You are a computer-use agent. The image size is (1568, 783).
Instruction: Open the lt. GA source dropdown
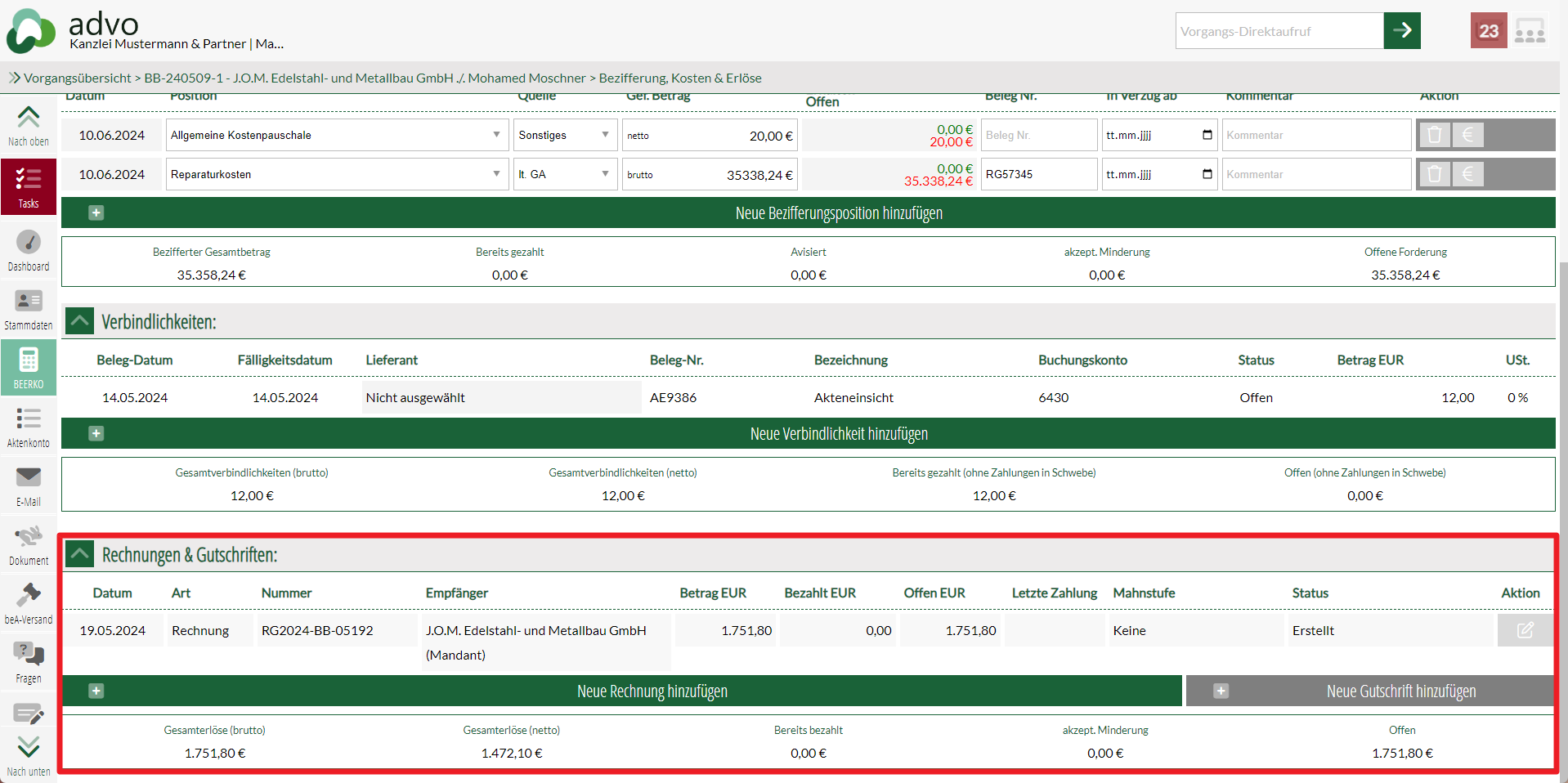564,174
